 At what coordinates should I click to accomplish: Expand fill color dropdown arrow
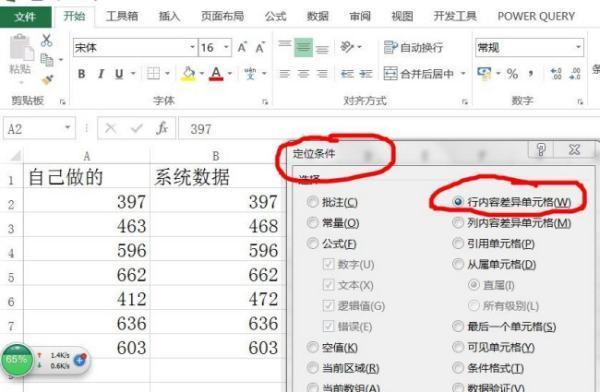click(x=202, y=74)
